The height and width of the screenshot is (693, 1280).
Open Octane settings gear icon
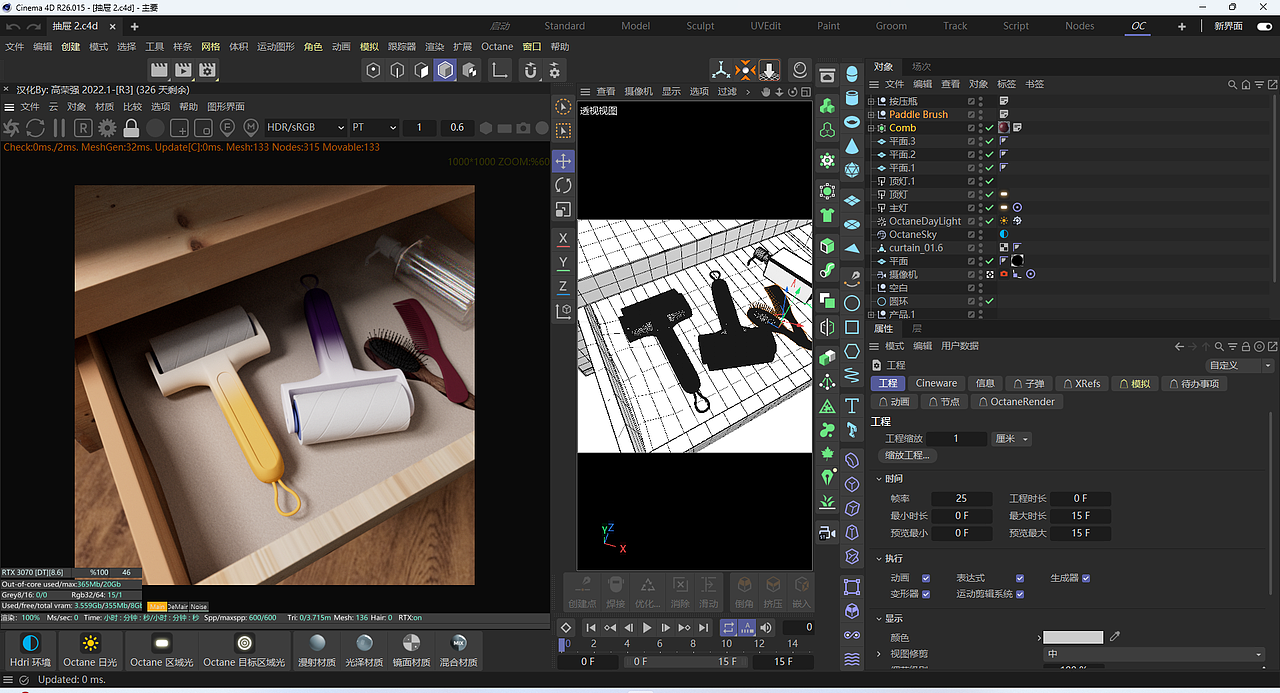[107, 128]
